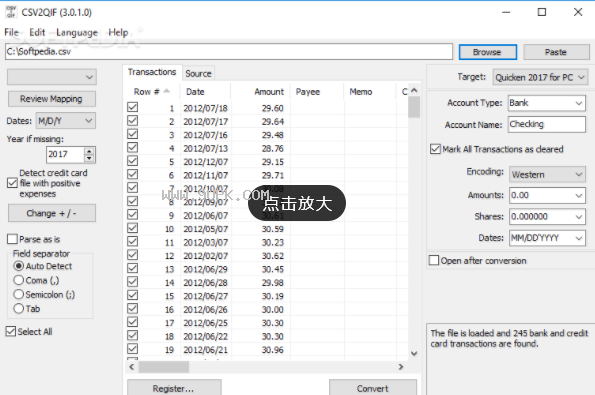Click the horizontal scrollbar thumb

point(164,367)
